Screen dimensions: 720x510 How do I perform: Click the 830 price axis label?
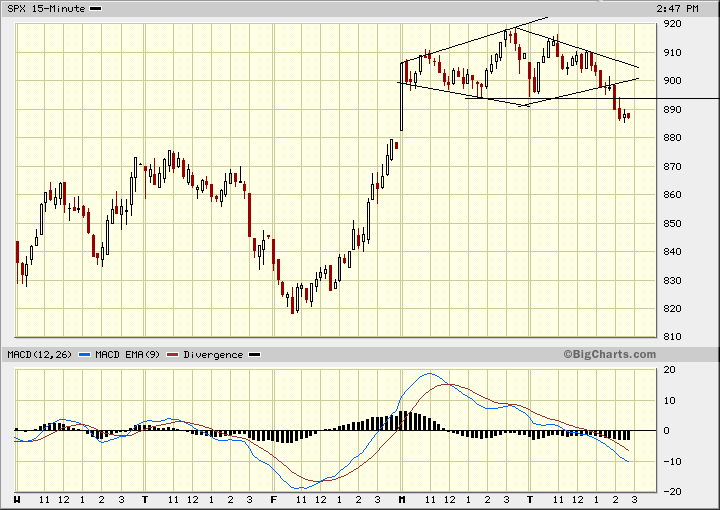672,280
